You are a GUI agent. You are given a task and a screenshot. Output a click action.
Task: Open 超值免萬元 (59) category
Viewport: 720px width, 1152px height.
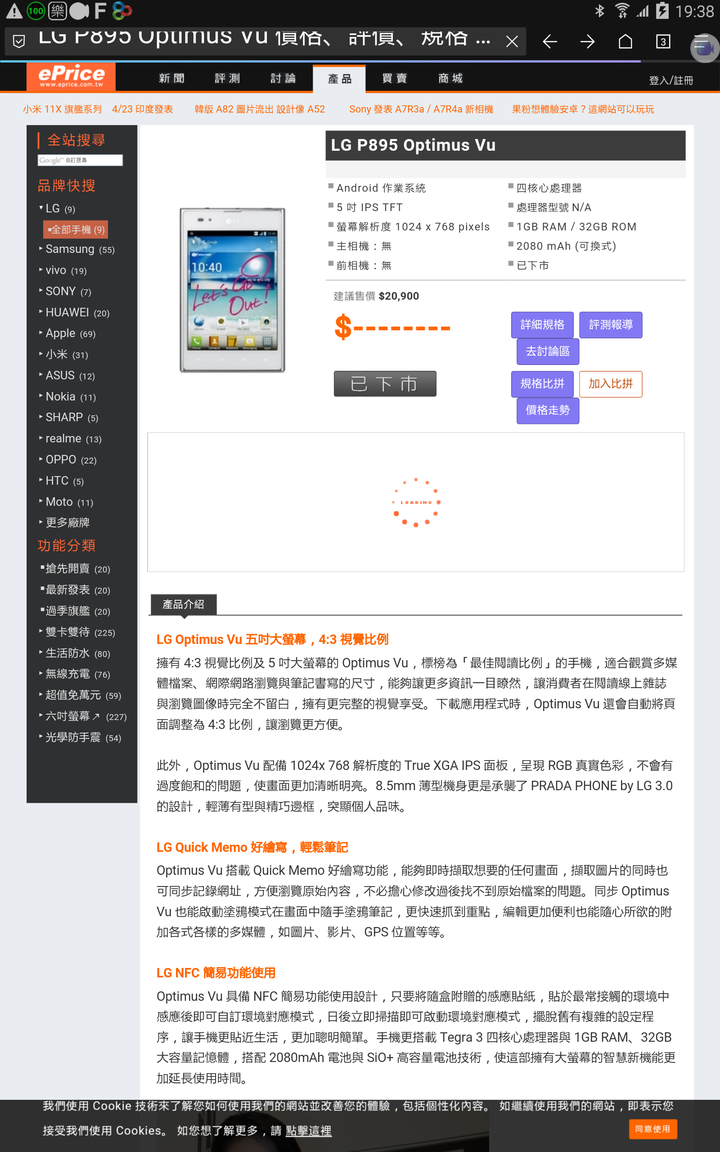[x=80, y=695]
